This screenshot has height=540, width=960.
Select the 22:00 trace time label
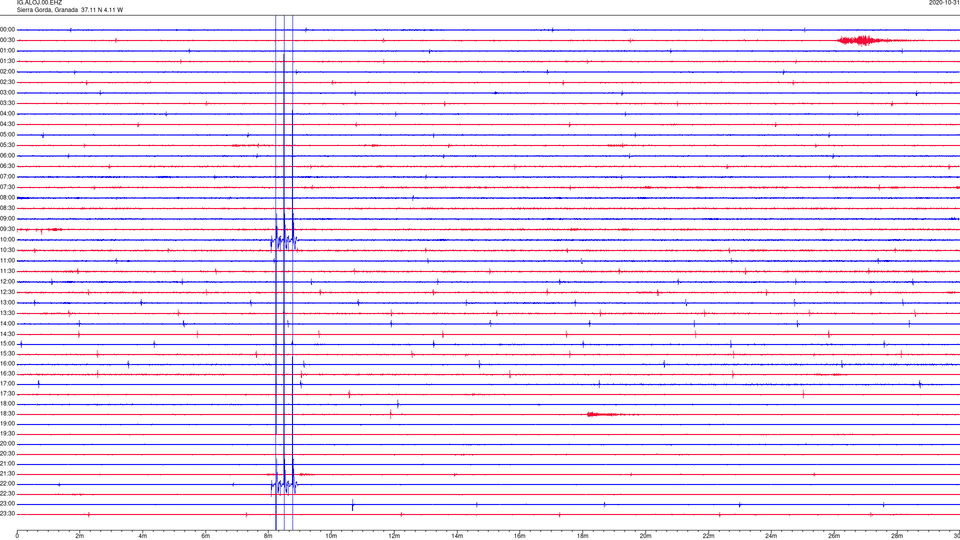(7, 483)
